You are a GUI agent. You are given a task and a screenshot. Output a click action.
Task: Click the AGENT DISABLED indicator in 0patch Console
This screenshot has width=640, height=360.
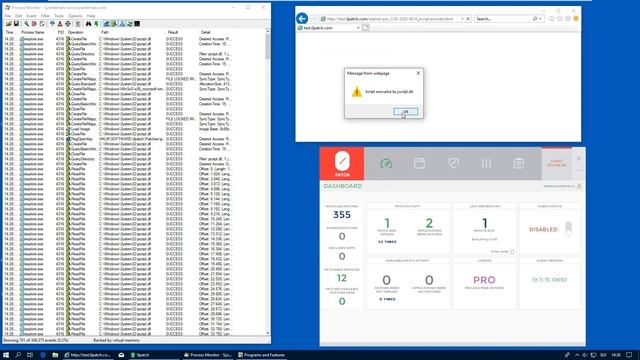point(557,164)
